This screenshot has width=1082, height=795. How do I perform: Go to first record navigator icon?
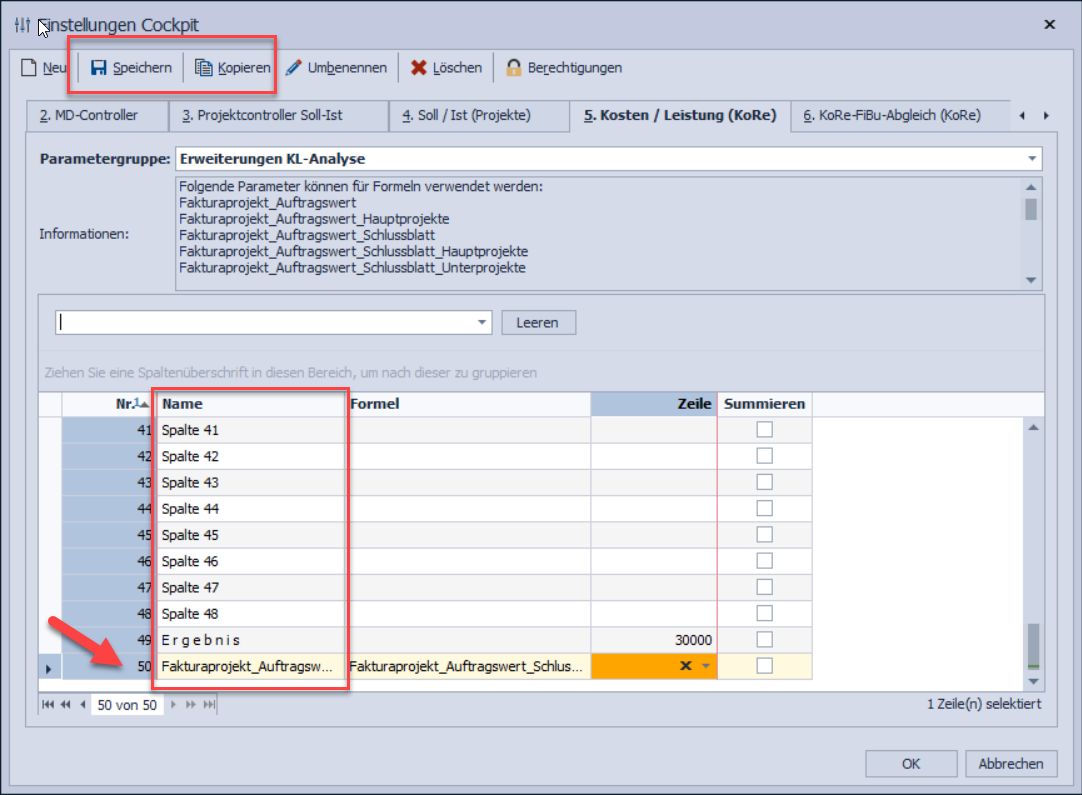(x=47, y=705)
